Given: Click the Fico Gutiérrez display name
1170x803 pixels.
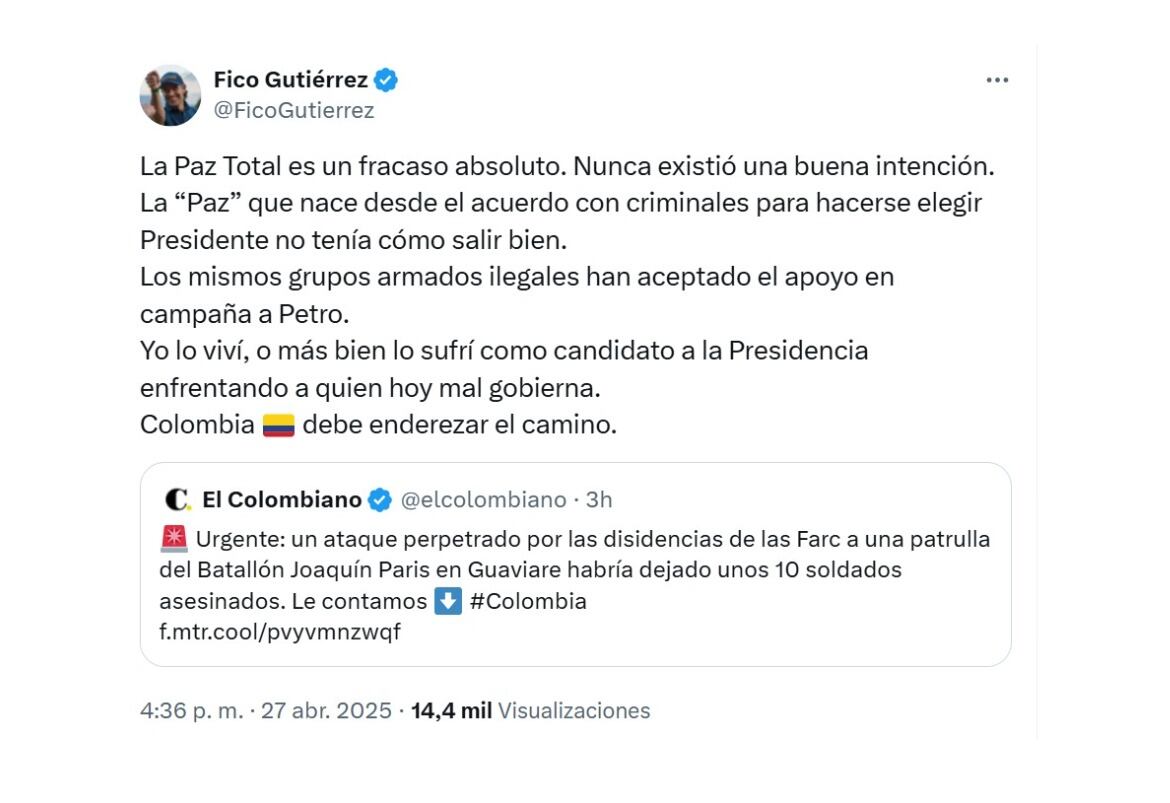Looking at the screenshot, I should 291,79.
